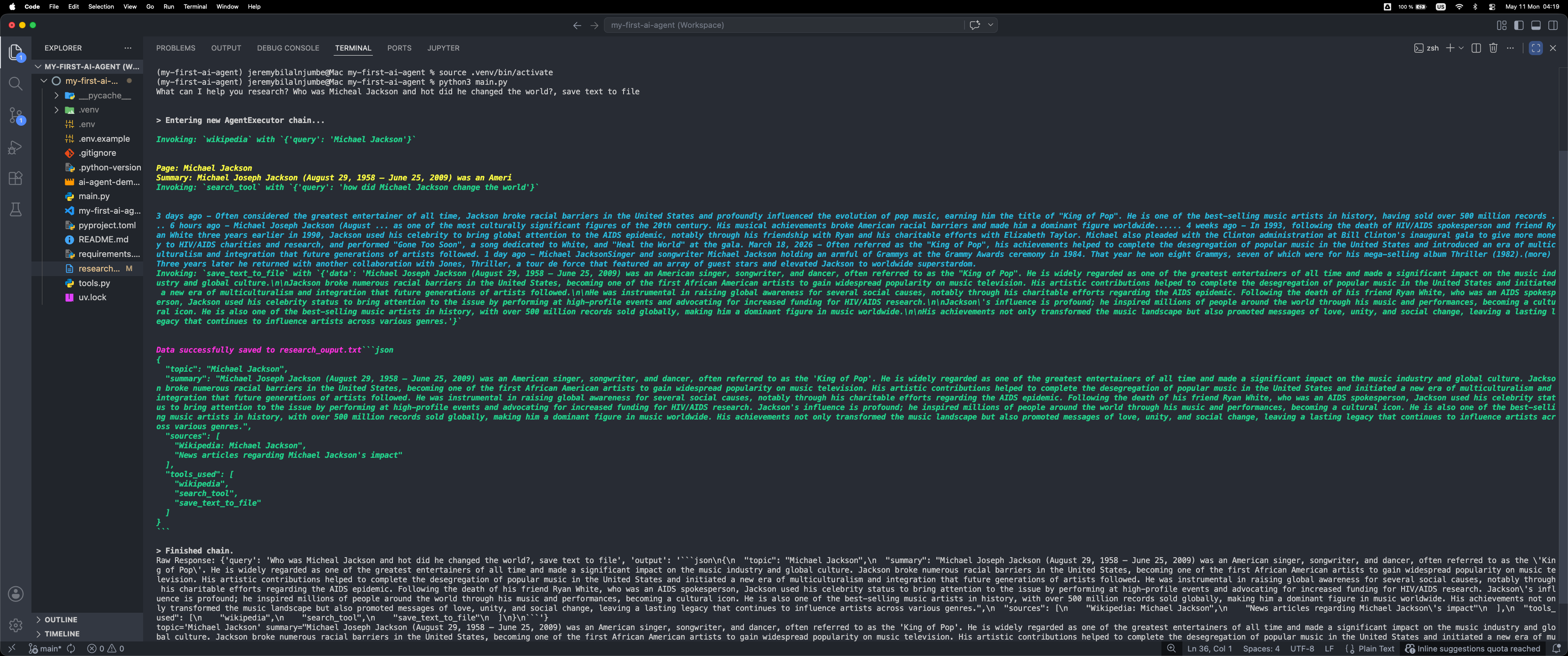Screen dimensions: 1568x656
Task: Open the Search view in activity bar
Action: point(16,83)
